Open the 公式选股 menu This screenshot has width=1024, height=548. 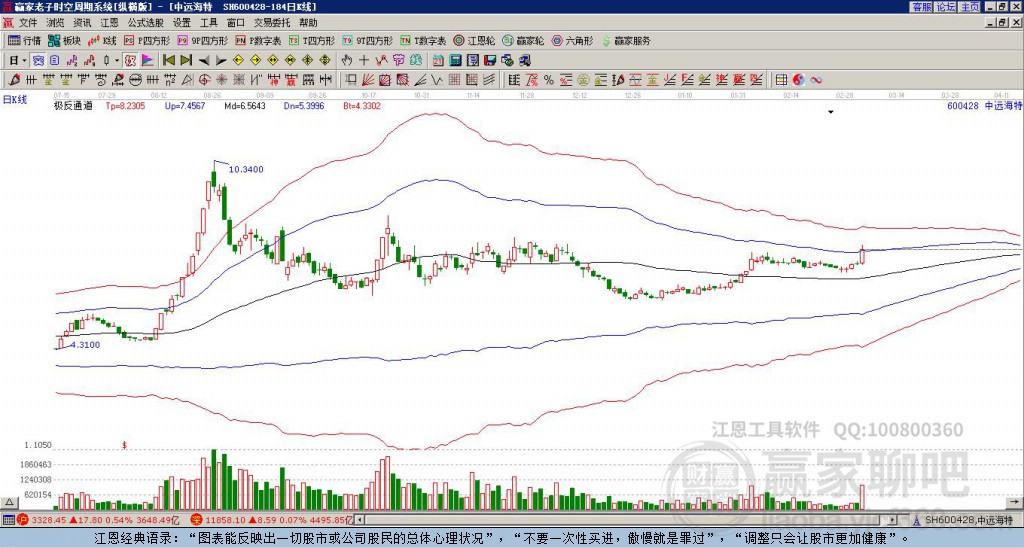tap(145, 22)
